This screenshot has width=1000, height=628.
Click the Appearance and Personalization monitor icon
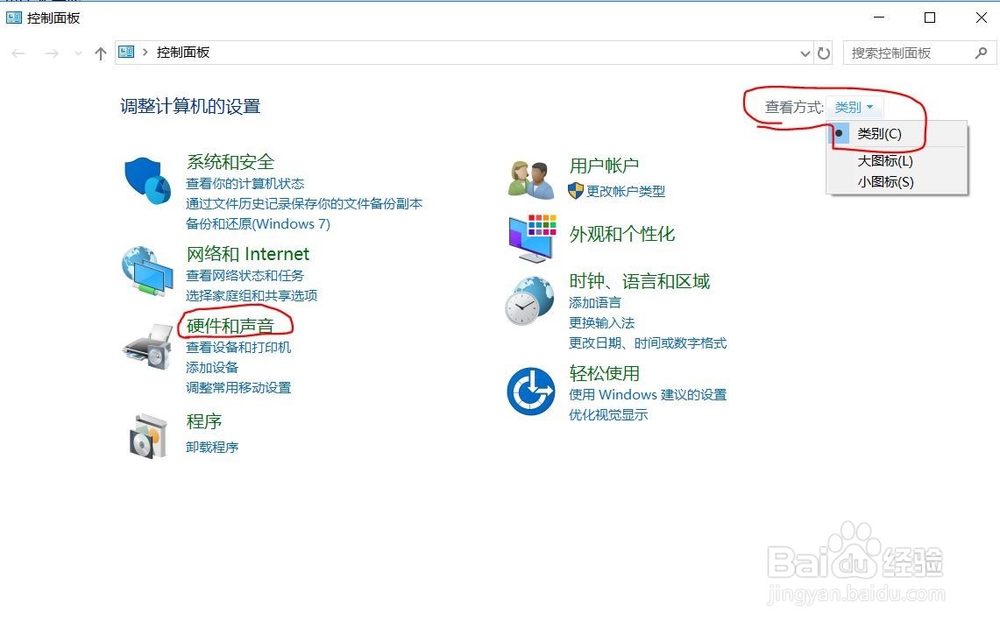(x=533, y=238)
